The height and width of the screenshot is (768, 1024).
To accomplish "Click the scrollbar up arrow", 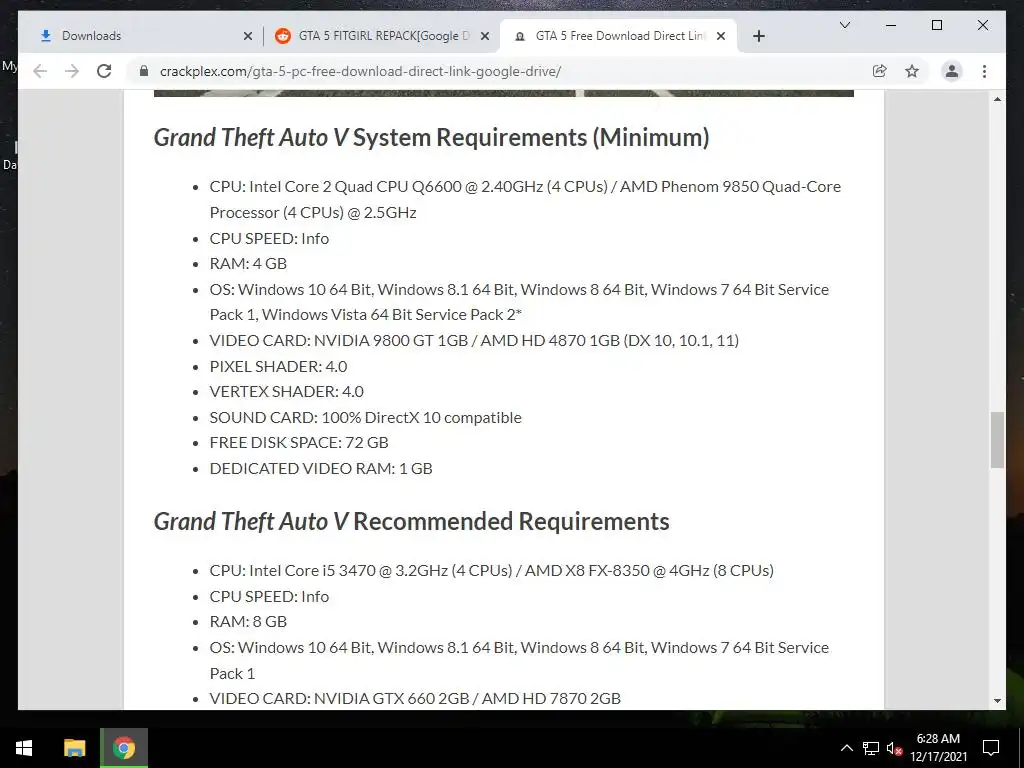I will coord(997,99).
